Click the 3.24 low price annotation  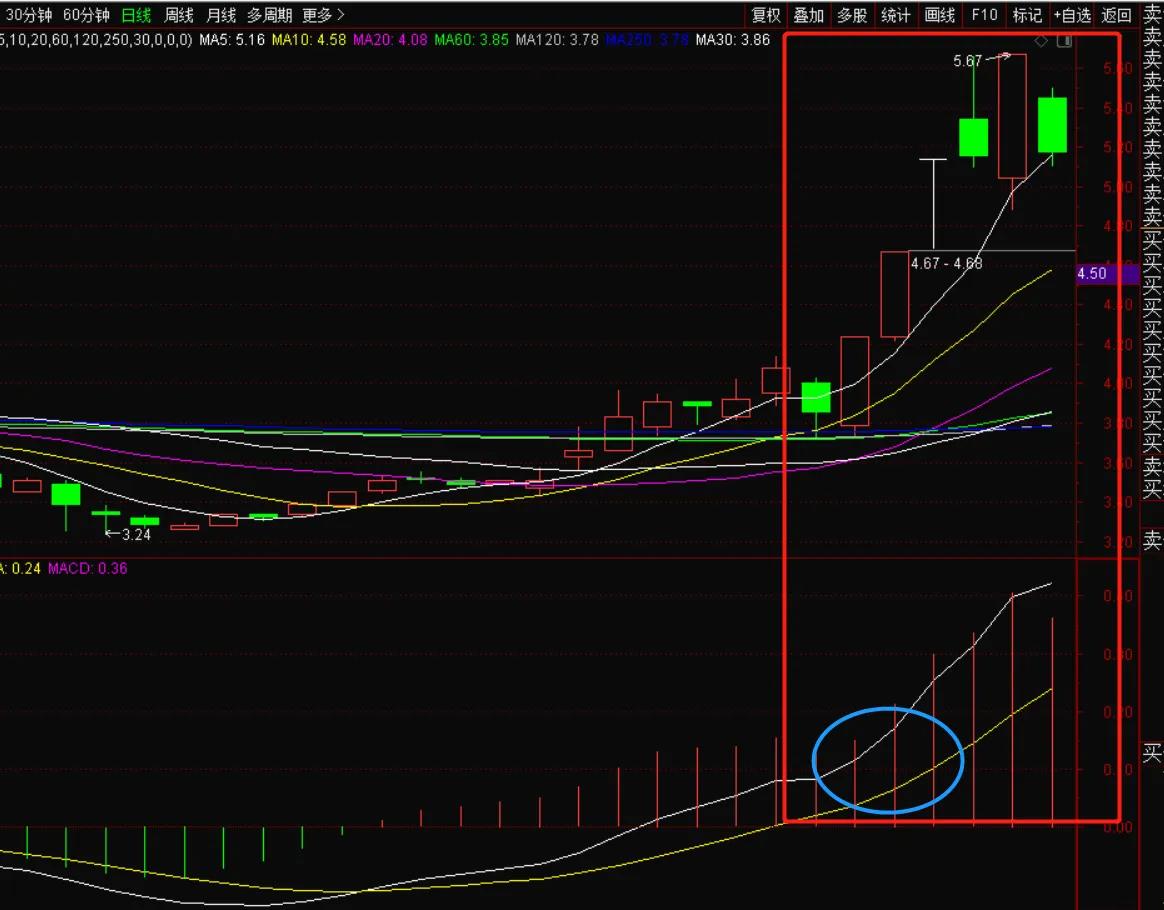click(x=136, y=534)
